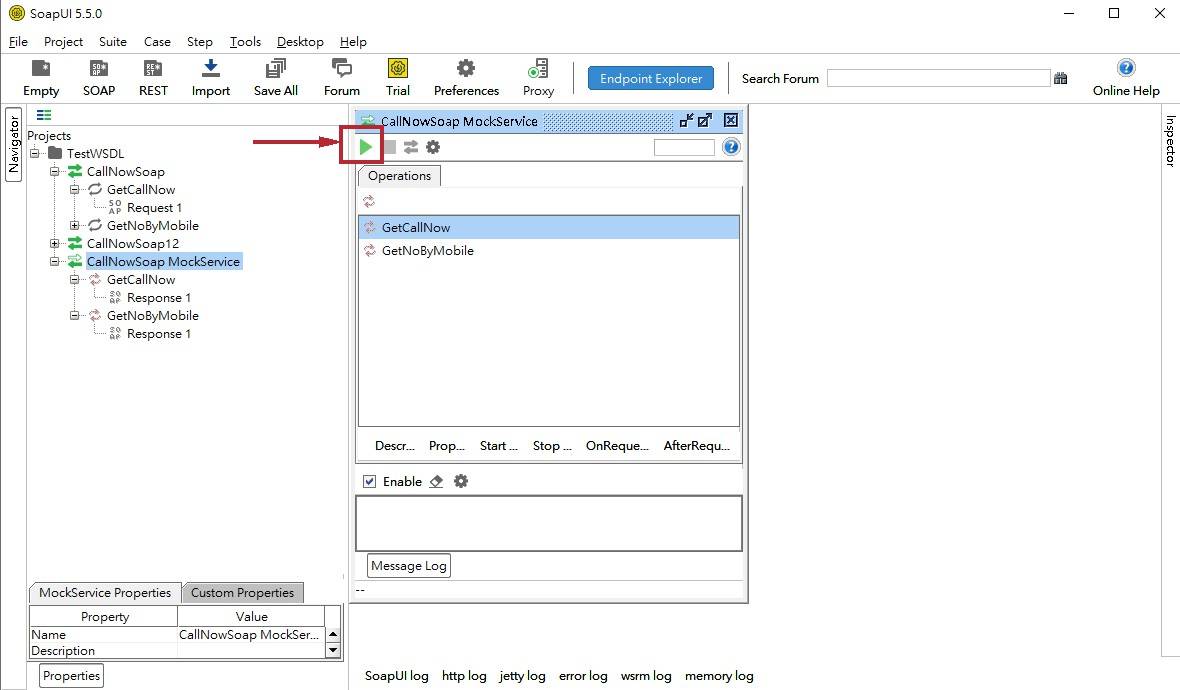This screenshot has height=690, width=1180.
Task: Open the Stop ... script tab
Action: point(552,445)
